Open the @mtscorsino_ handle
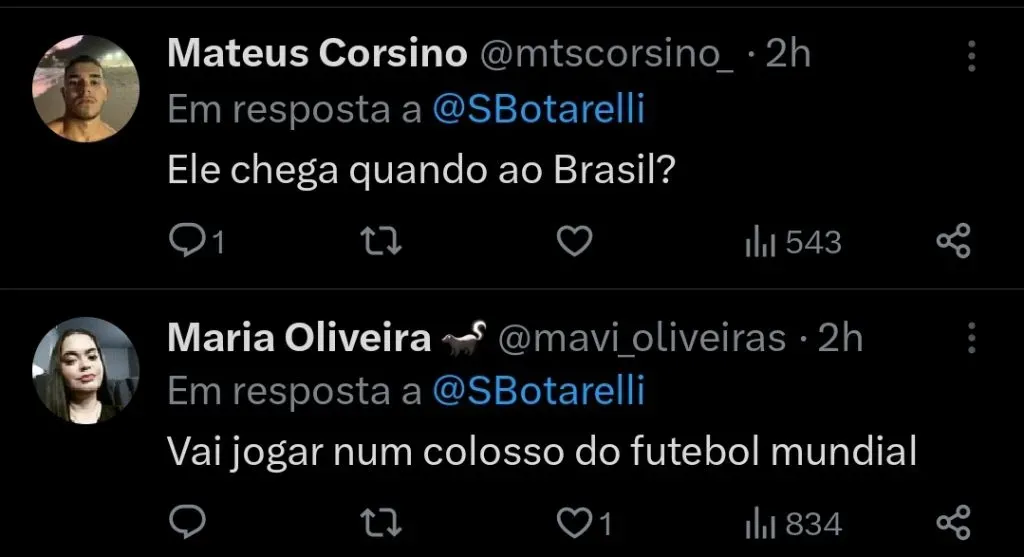The image size is (1024, 557). [x=608, y=54]
